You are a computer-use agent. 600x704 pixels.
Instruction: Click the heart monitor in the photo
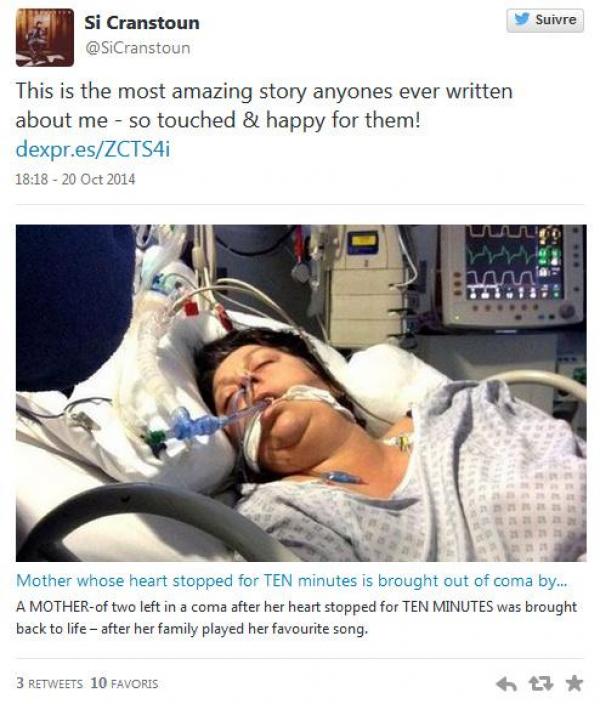[x=512, y=276]
